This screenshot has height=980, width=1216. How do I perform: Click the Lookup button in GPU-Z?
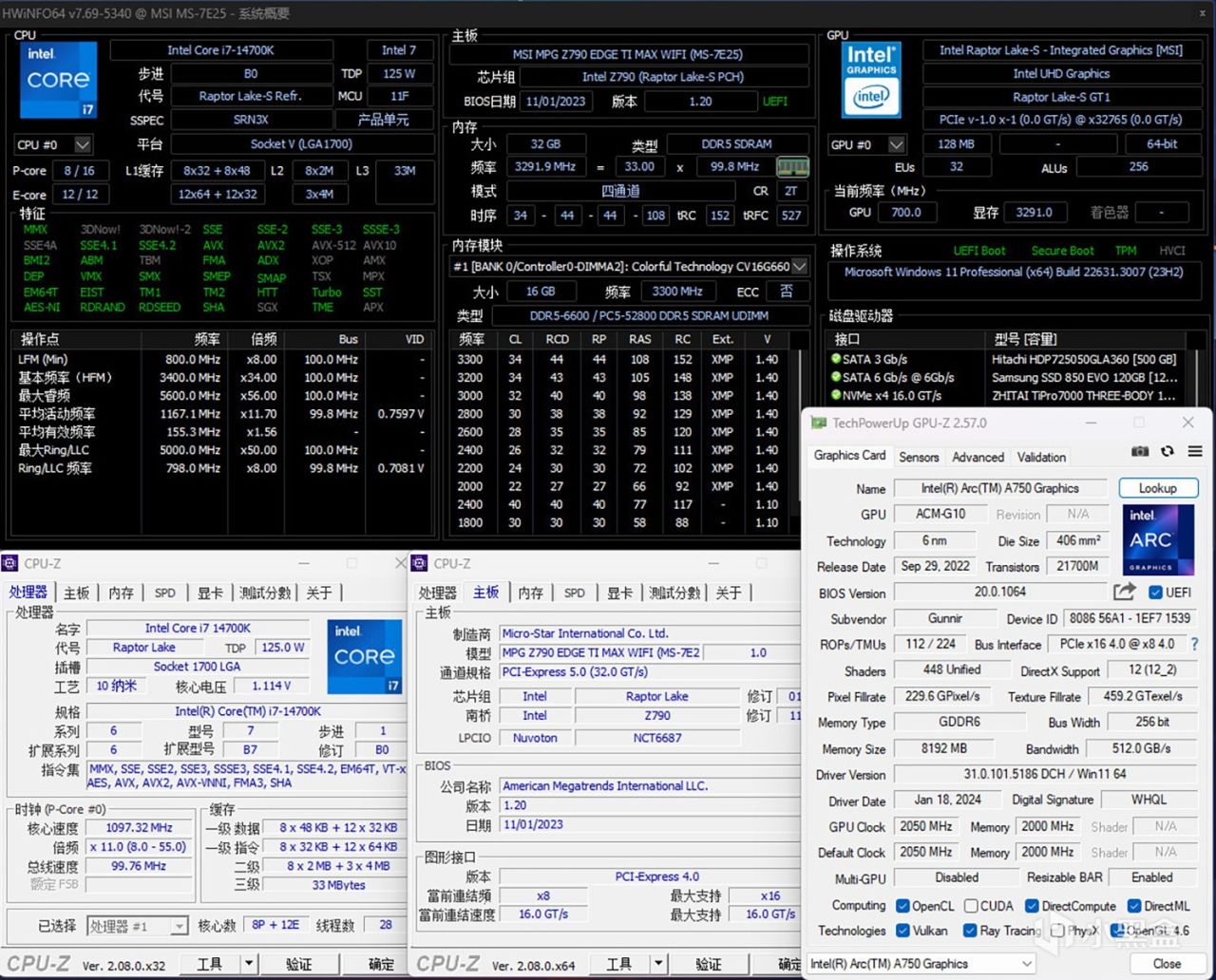(1158, 487)
